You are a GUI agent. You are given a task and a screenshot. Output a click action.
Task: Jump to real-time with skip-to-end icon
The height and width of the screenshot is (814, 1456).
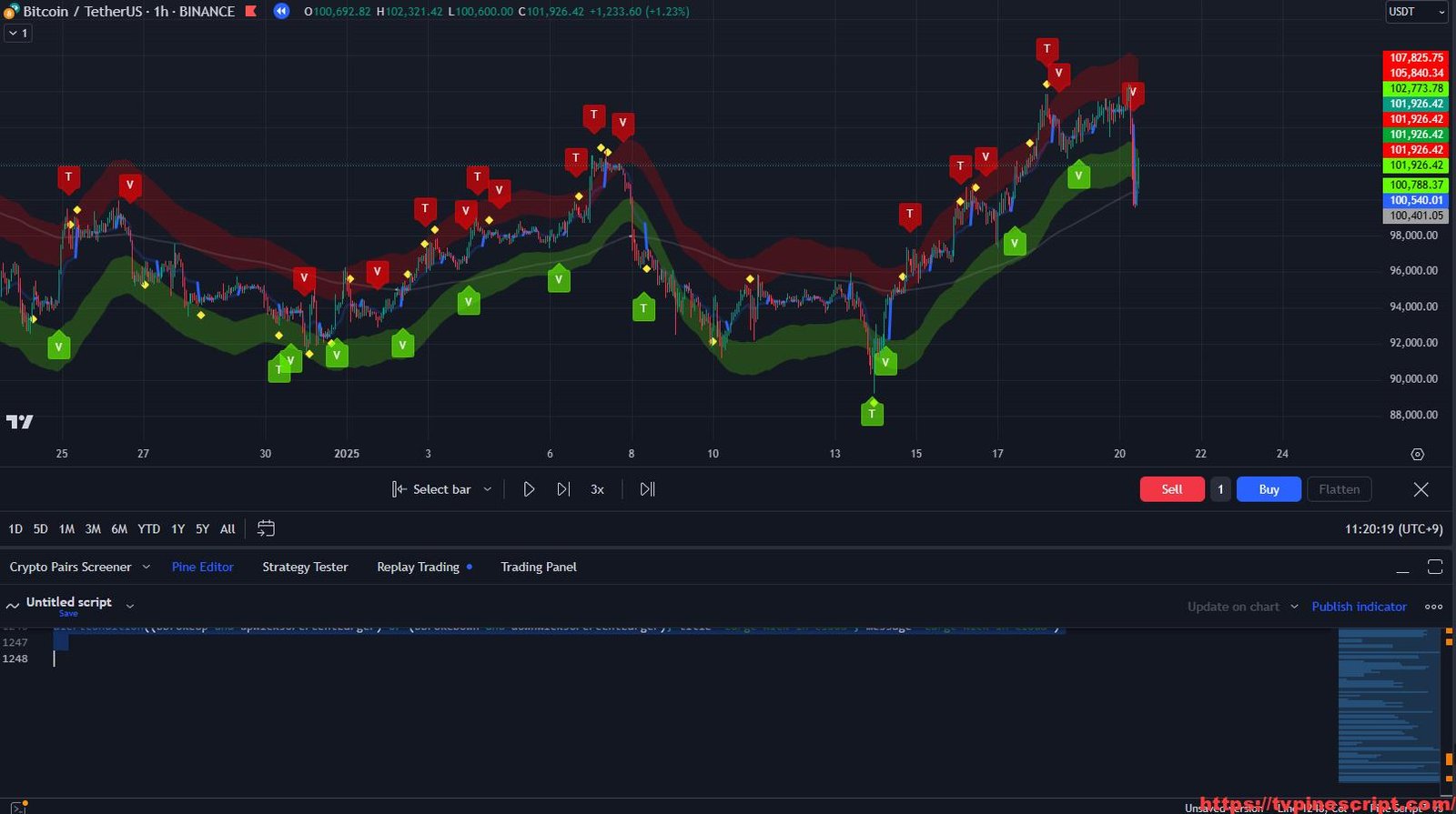pos(647,489)
